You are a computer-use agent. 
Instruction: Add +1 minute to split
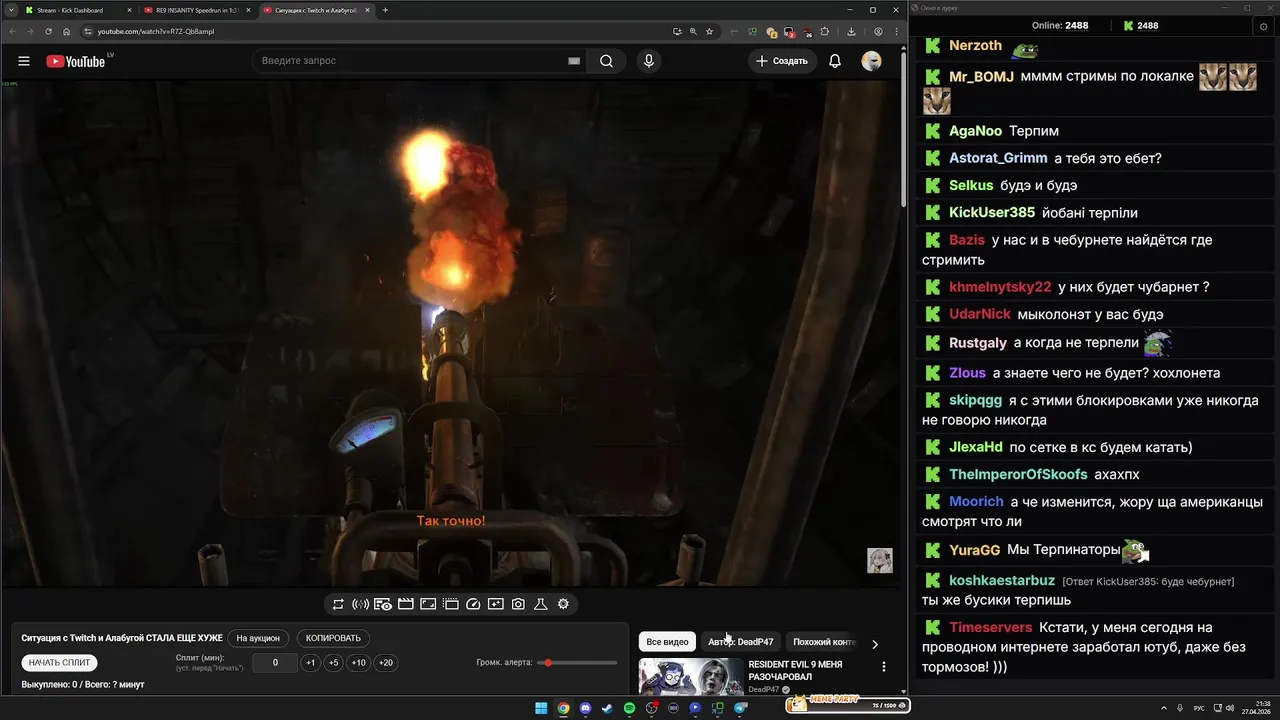(311, 663)
